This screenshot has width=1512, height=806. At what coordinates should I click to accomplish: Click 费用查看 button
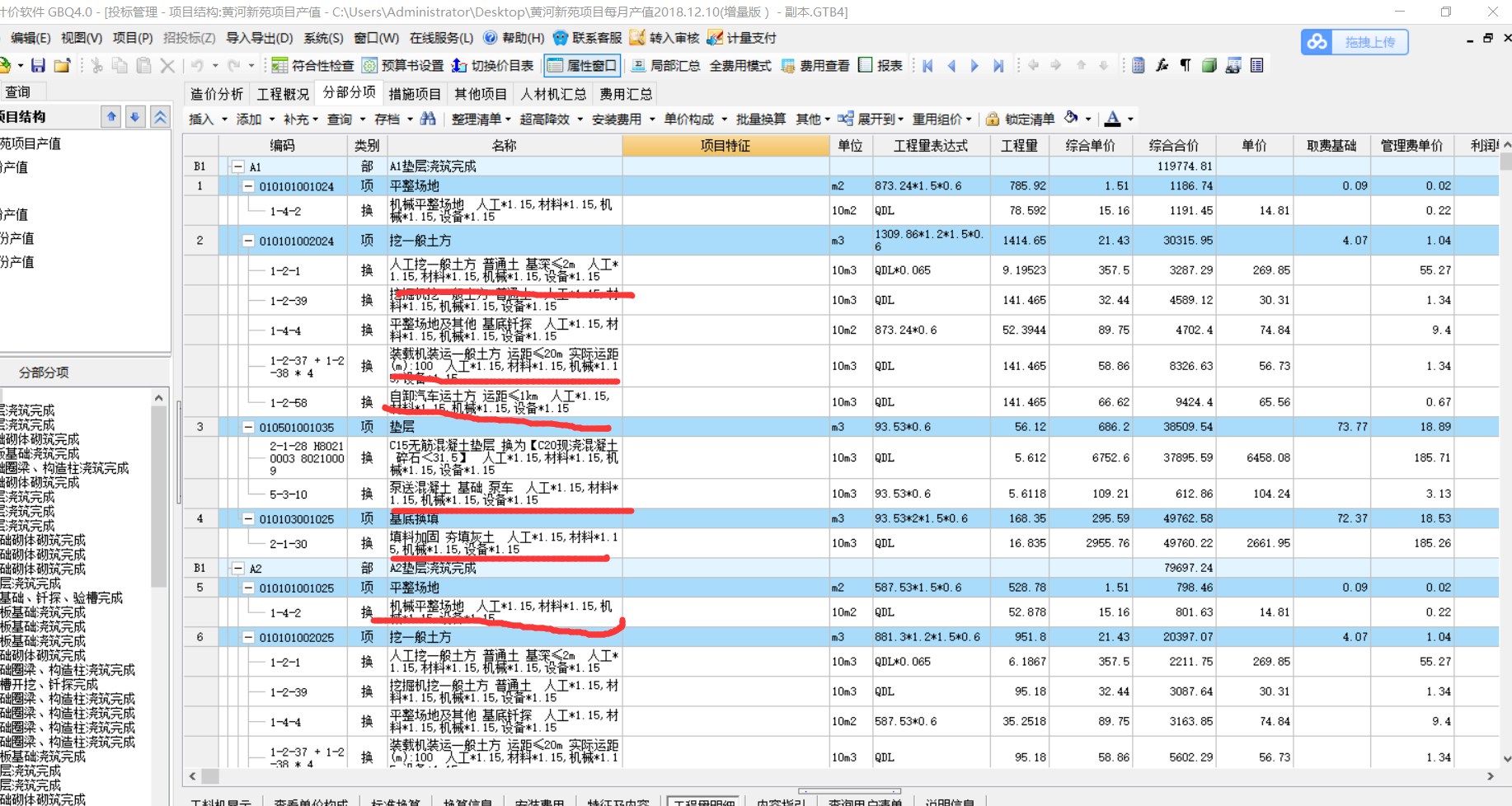coord(815,66)
